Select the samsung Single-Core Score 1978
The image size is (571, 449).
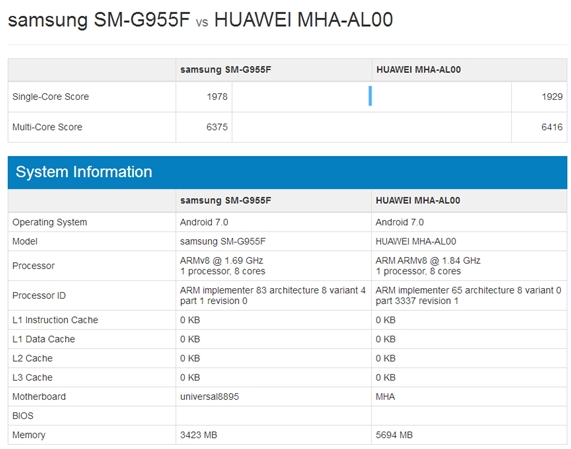tap(217, 97)
